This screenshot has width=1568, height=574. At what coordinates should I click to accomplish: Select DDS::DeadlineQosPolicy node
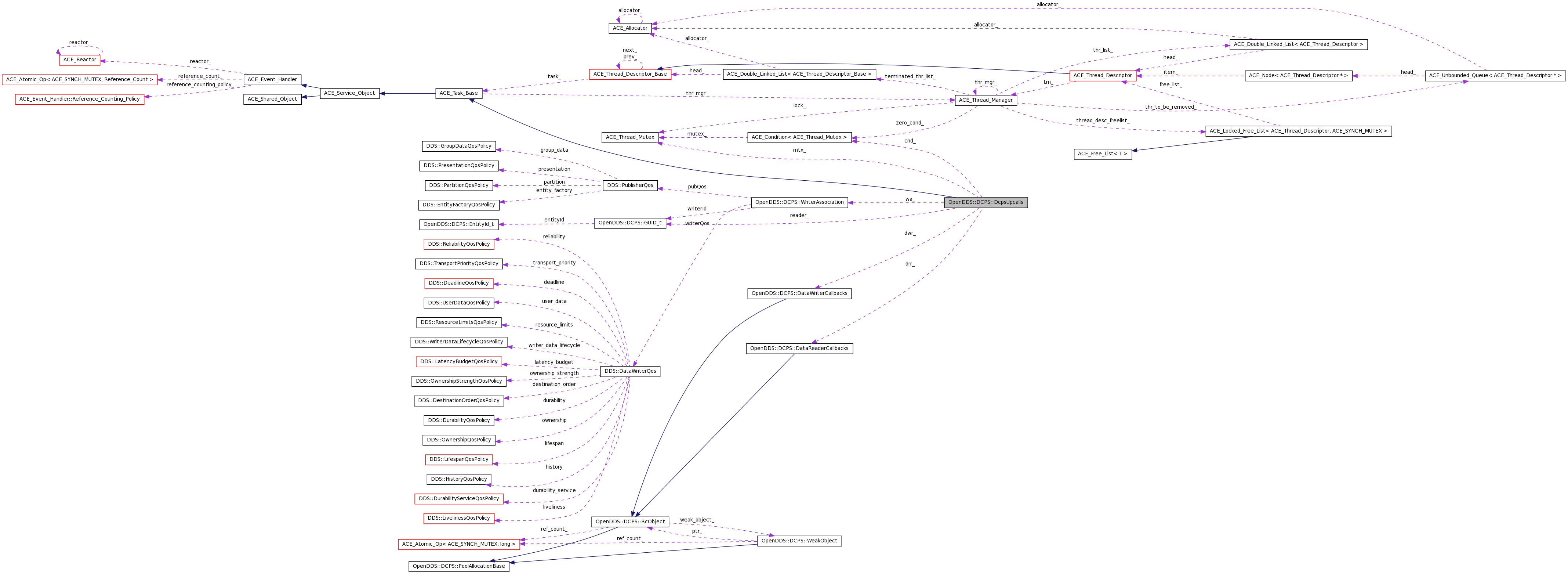pyautogui.click(x=458, y=284)
